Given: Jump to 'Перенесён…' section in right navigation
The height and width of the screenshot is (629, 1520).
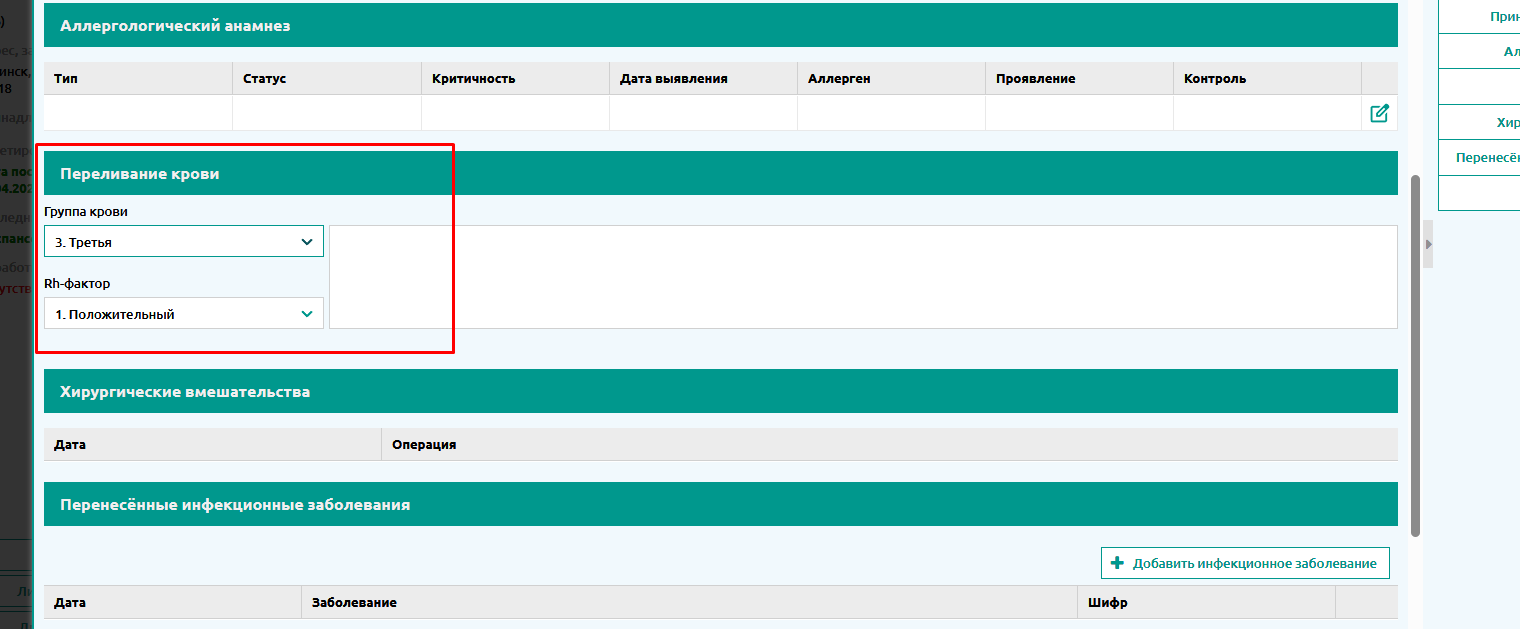Looking at the screenshot, I should tap(1487, 158).
